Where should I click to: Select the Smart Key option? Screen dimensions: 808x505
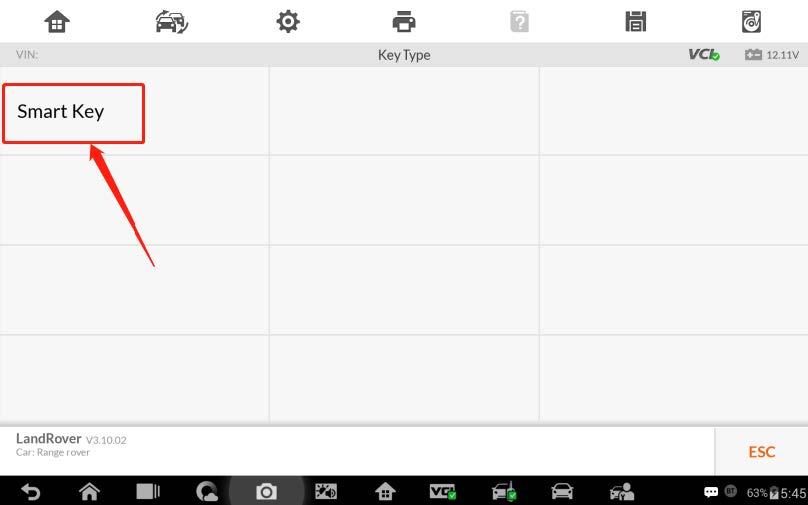74,113
